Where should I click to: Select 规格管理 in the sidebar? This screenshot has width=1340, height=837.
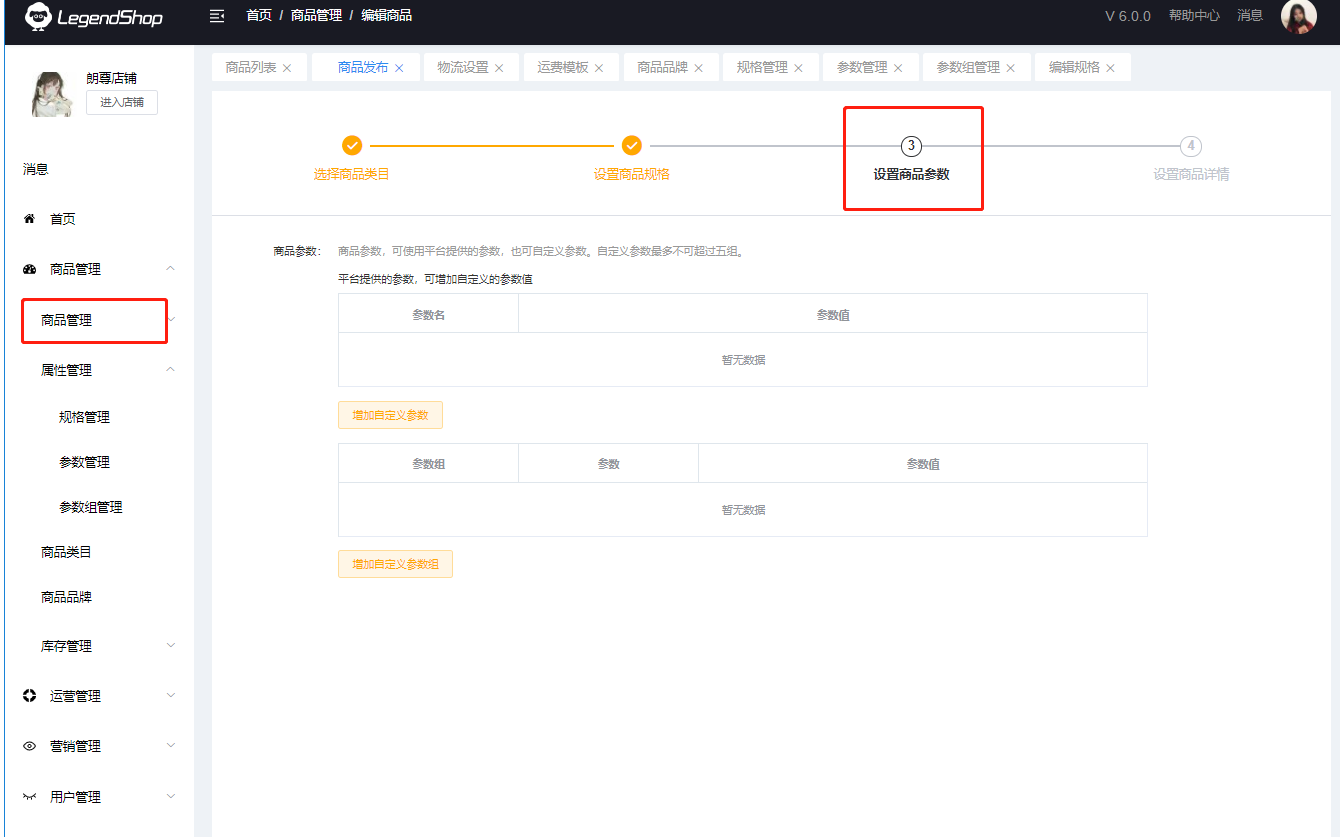84,417
